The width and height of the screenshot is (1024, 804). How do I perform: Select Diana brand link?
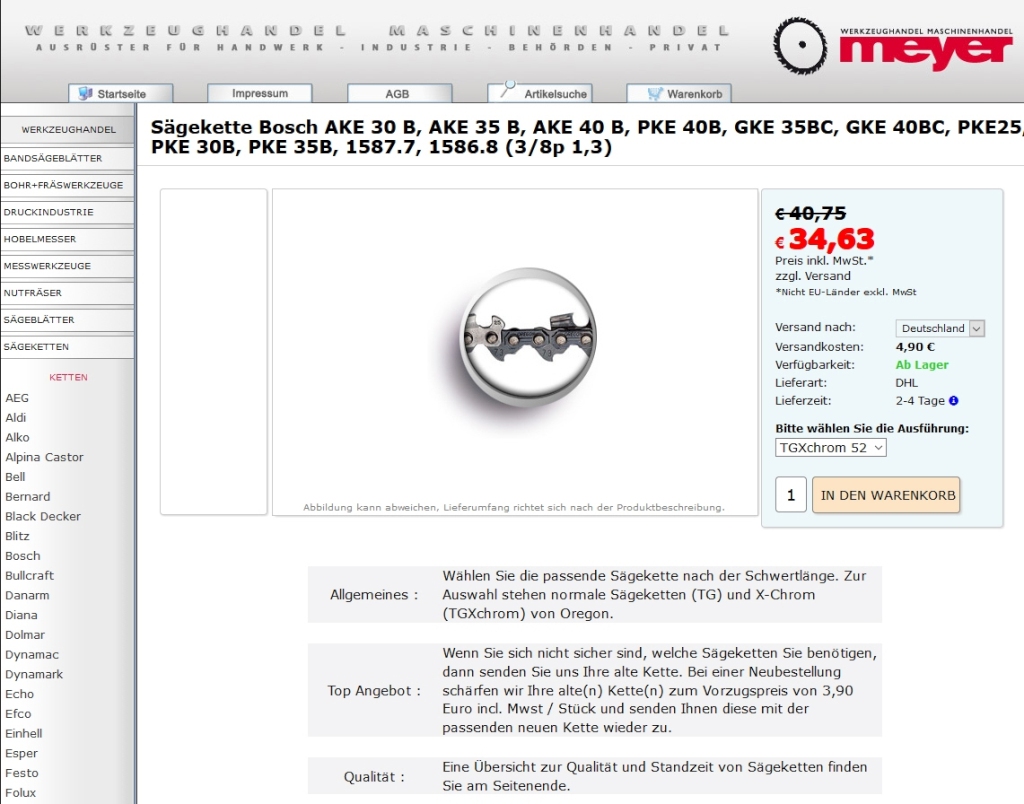22,615
